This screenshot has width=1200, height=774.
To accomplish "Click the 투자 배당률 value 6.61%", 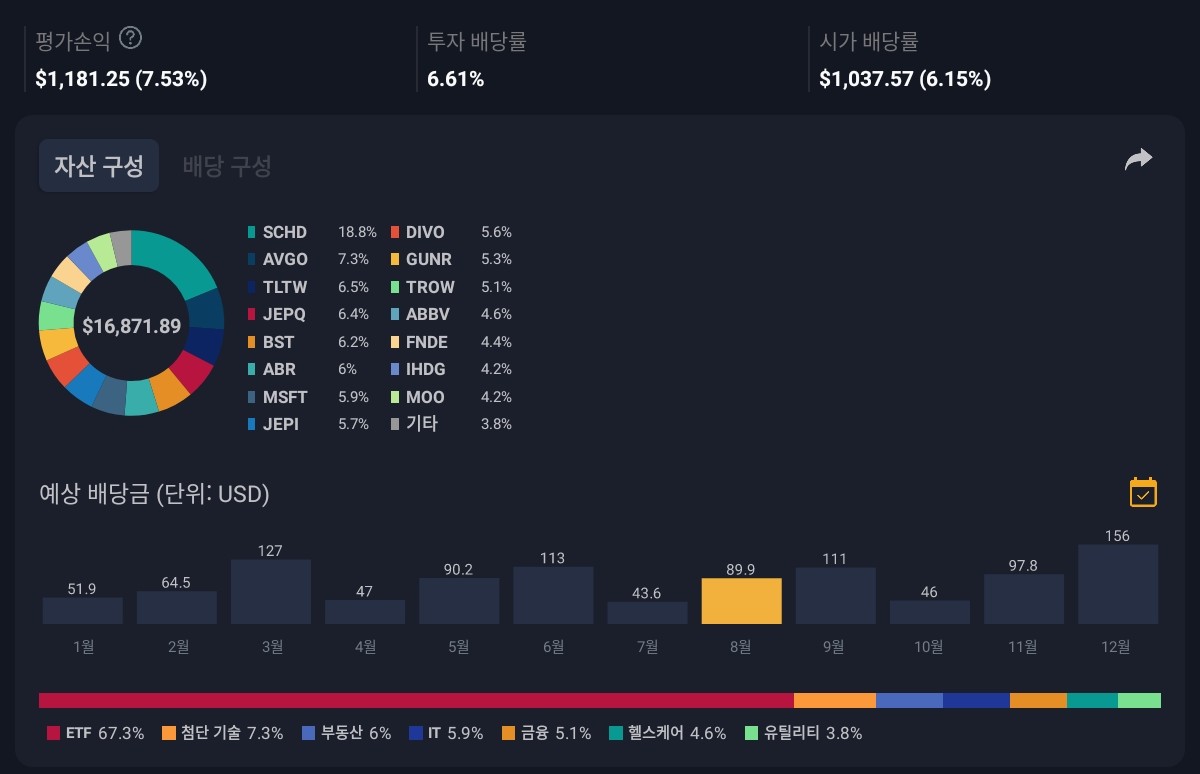I will 456,79.
